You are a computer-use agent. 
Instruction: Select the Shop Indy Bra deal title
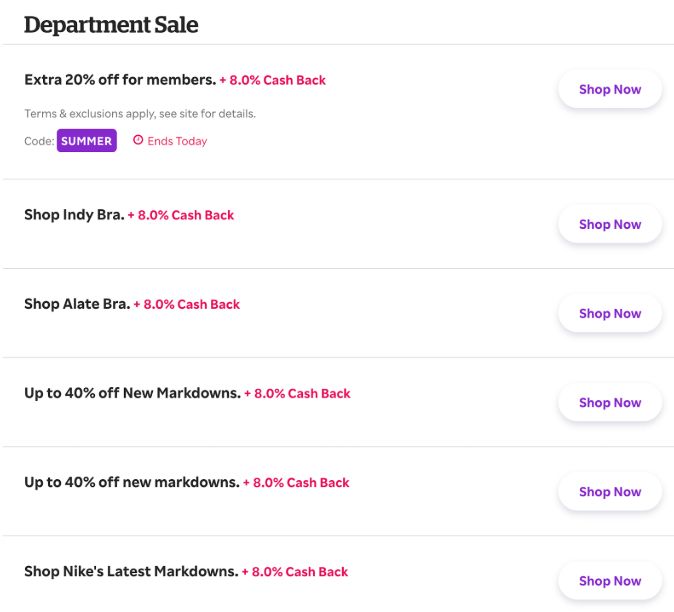(74, 215)
